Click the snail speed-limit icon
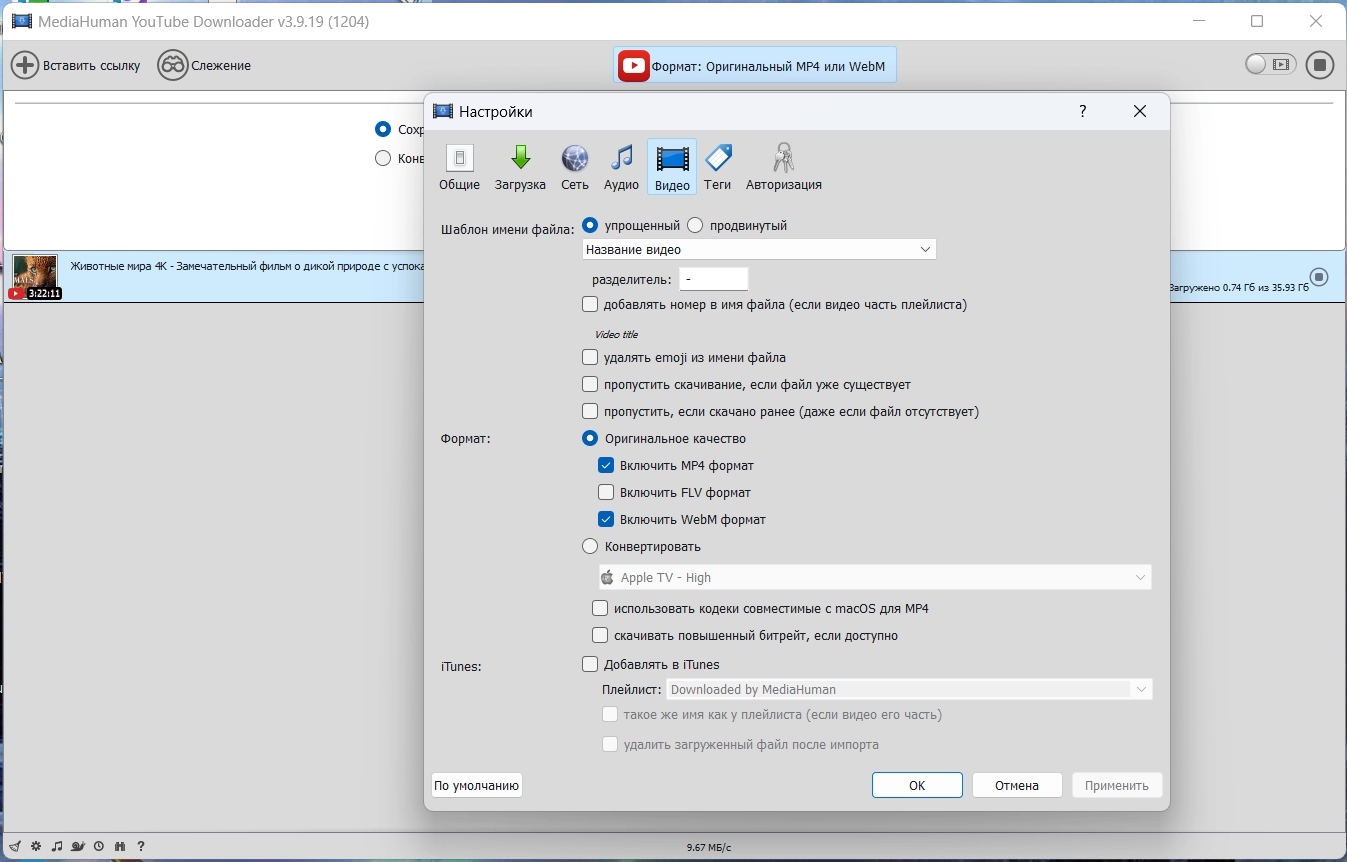The width and height of the screenshot is (1347, 862). pos(78,847)
